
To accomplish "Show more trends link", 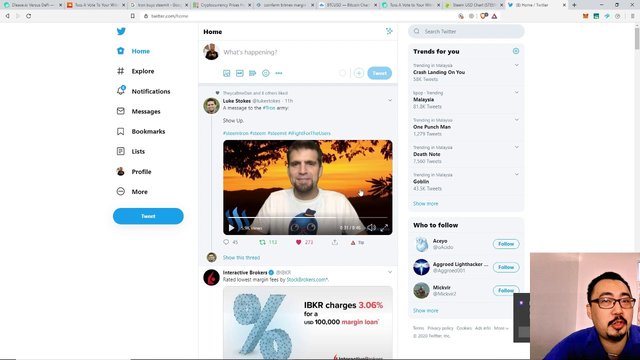I will [425, 203].
